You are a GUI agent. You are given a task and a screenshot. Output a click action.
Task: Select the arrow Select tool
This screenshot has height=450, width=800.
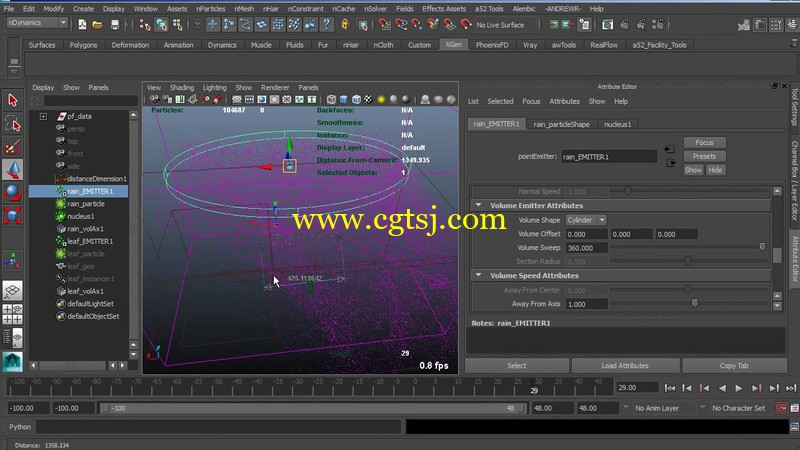[x=13, y=100]
